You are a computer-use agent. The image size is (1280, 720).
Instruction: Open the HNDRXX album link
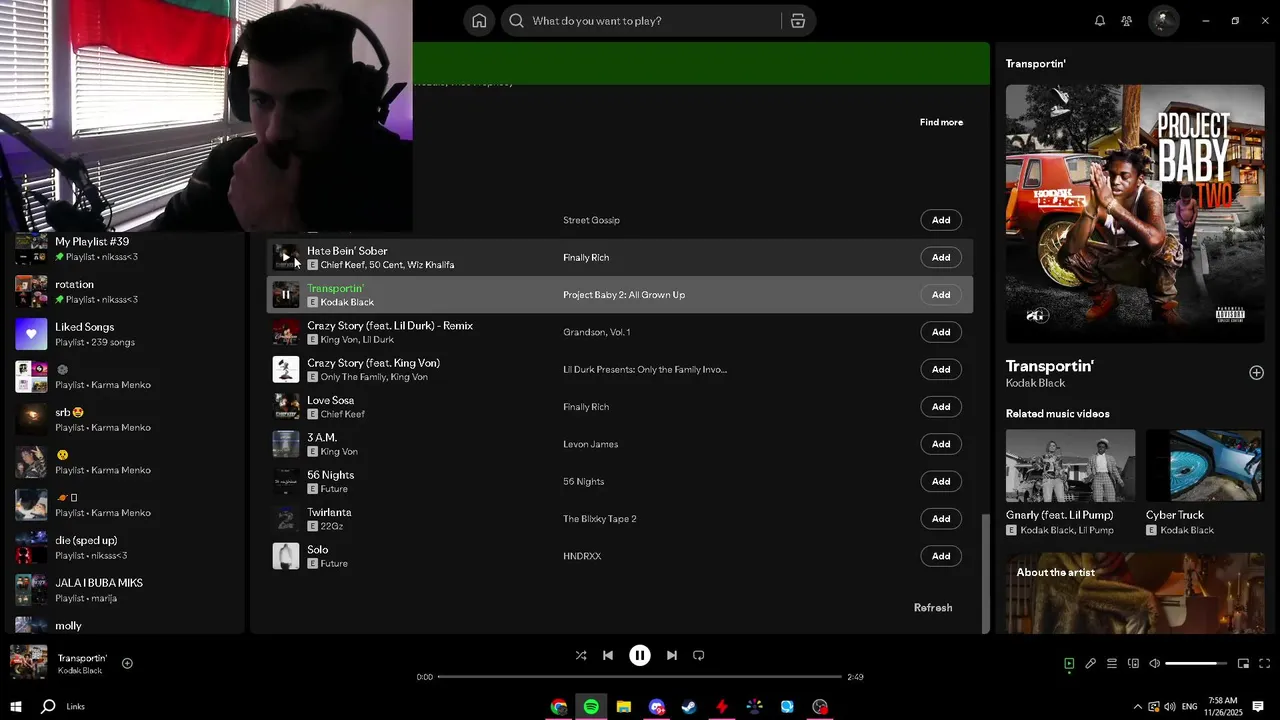(x=582, y=556)
